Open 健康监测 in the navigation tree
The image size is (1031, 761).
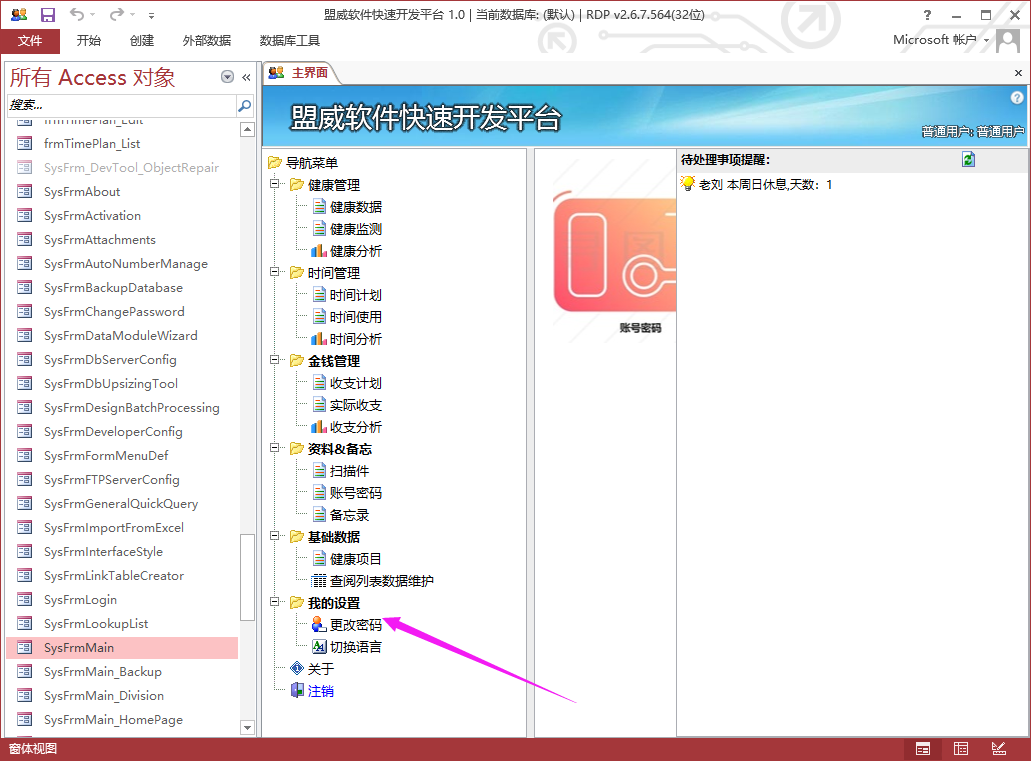pos(356,229)
